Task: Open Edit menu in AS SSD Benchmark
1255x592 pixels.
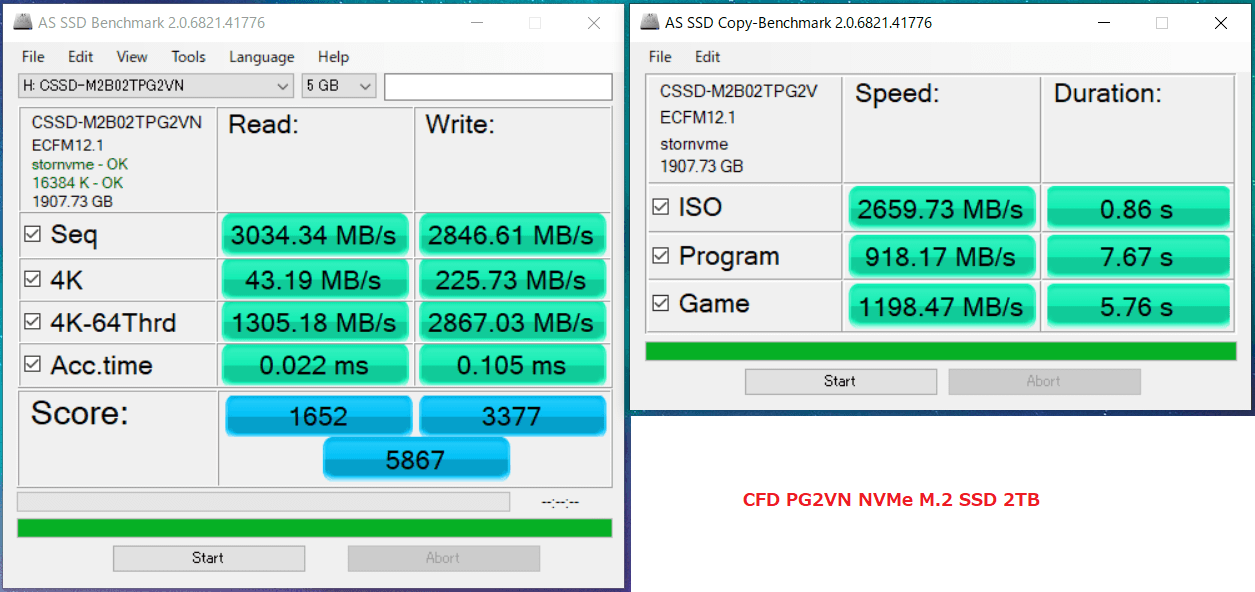Action: (x=81, y=57)
